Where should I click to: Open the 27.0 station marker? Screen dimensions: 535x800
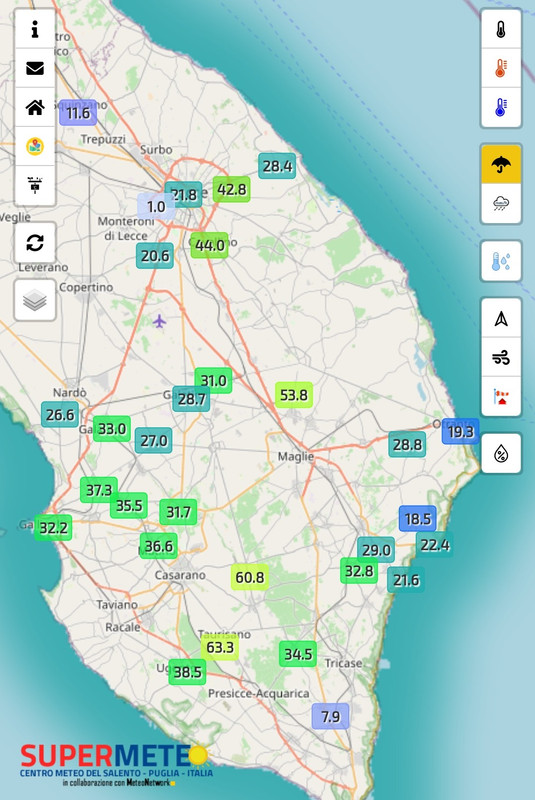pos(154,440)
